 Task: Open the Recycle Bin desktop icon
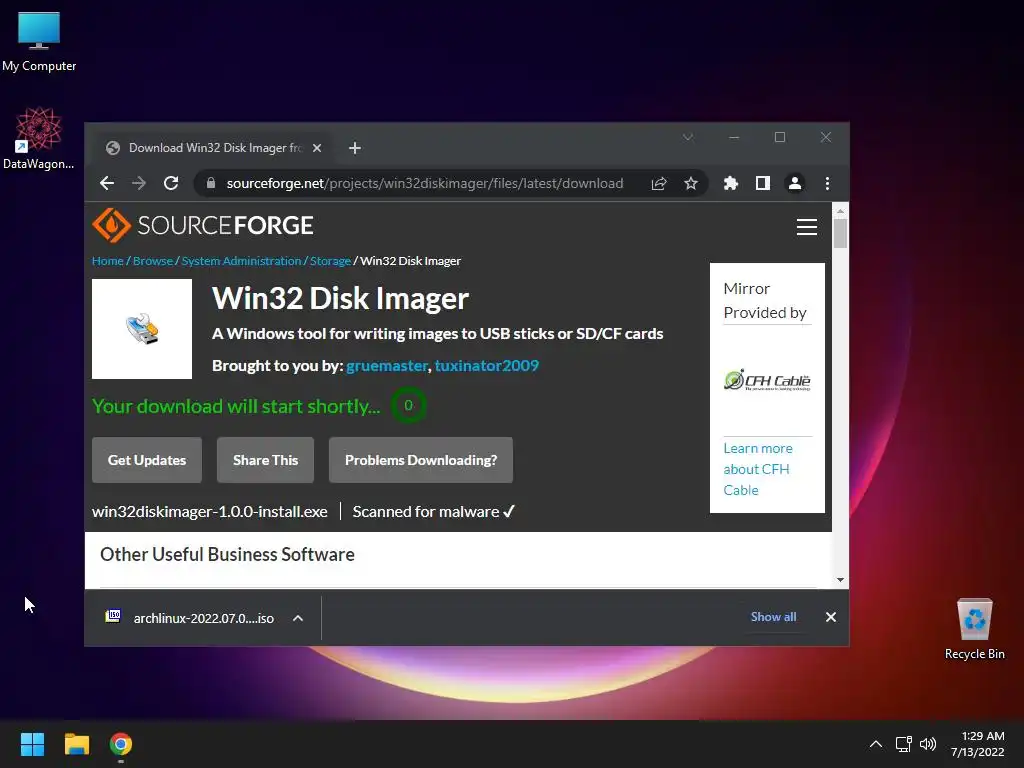tap(974, 628)
